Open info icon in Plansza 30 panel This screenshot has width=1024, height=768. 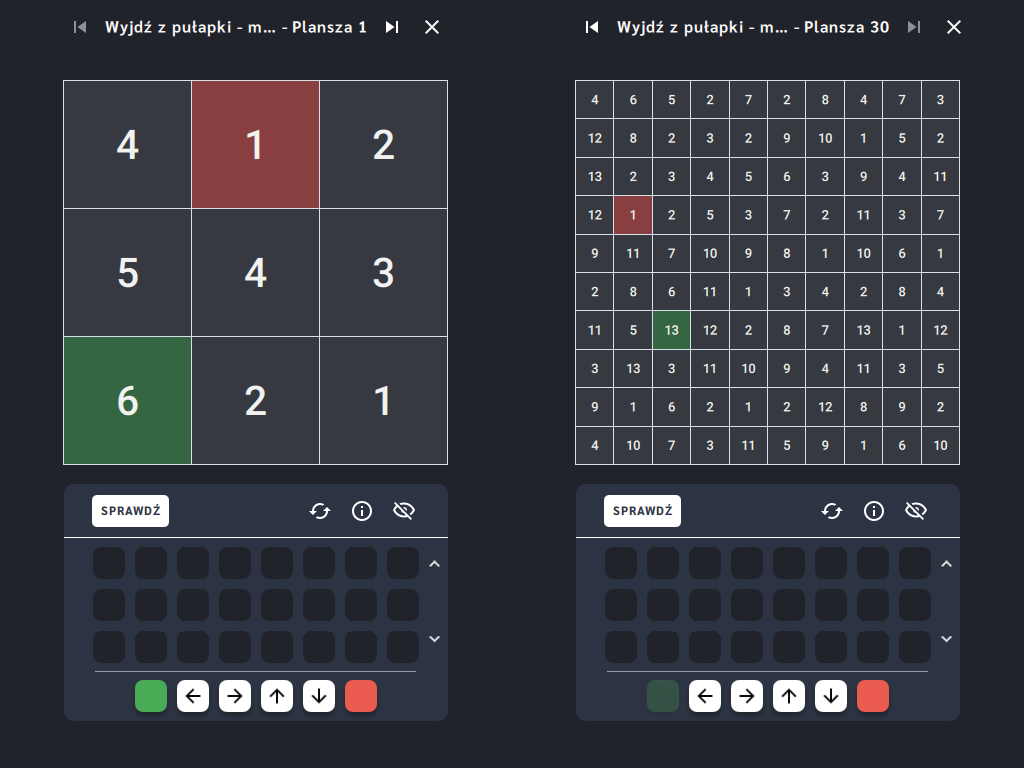(874, 511)
